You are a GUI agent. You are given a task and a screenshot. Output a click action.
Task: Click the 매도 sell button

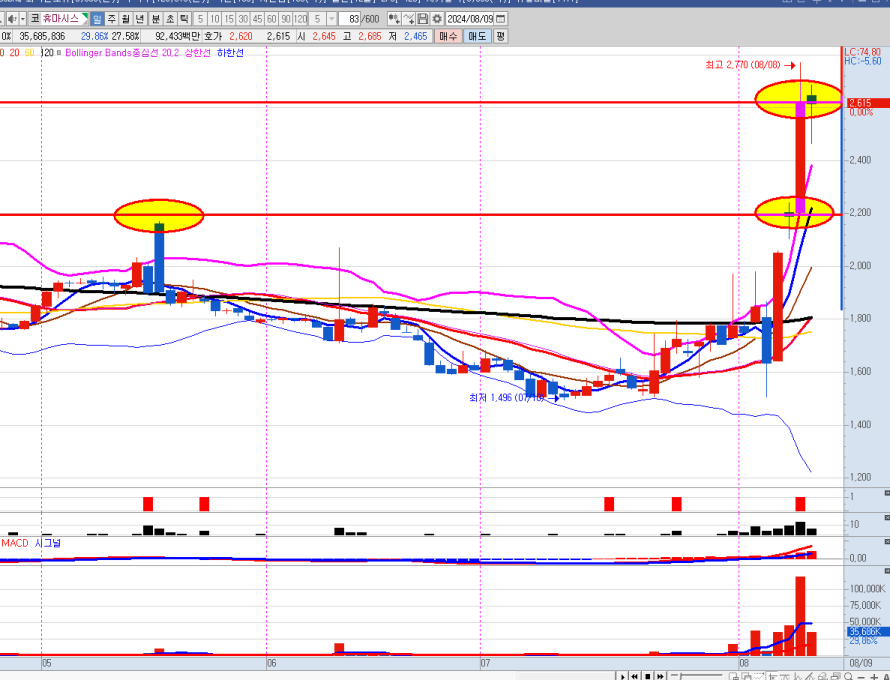(477, 36)
